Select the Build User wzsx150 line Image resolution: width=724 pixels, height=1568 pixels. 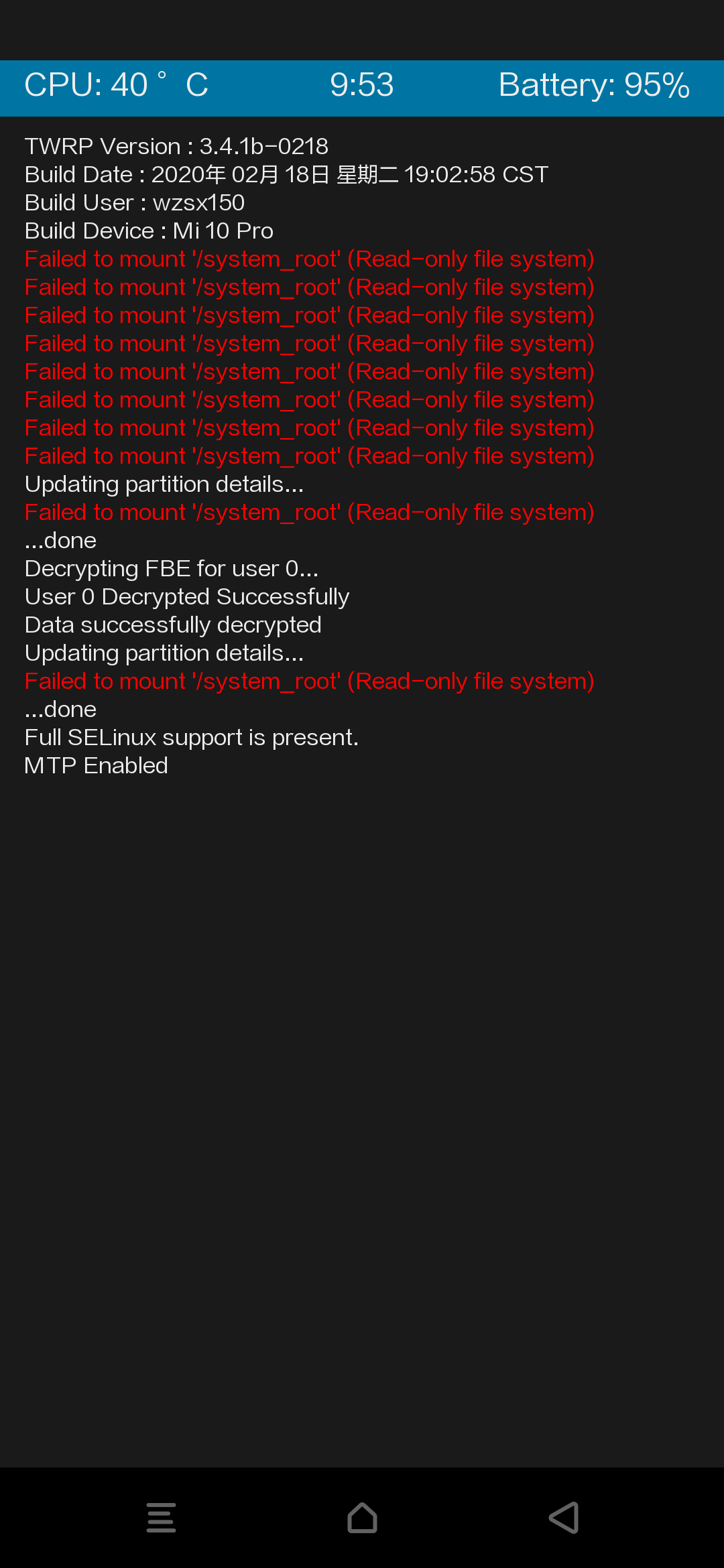click(x=134, y=202)
